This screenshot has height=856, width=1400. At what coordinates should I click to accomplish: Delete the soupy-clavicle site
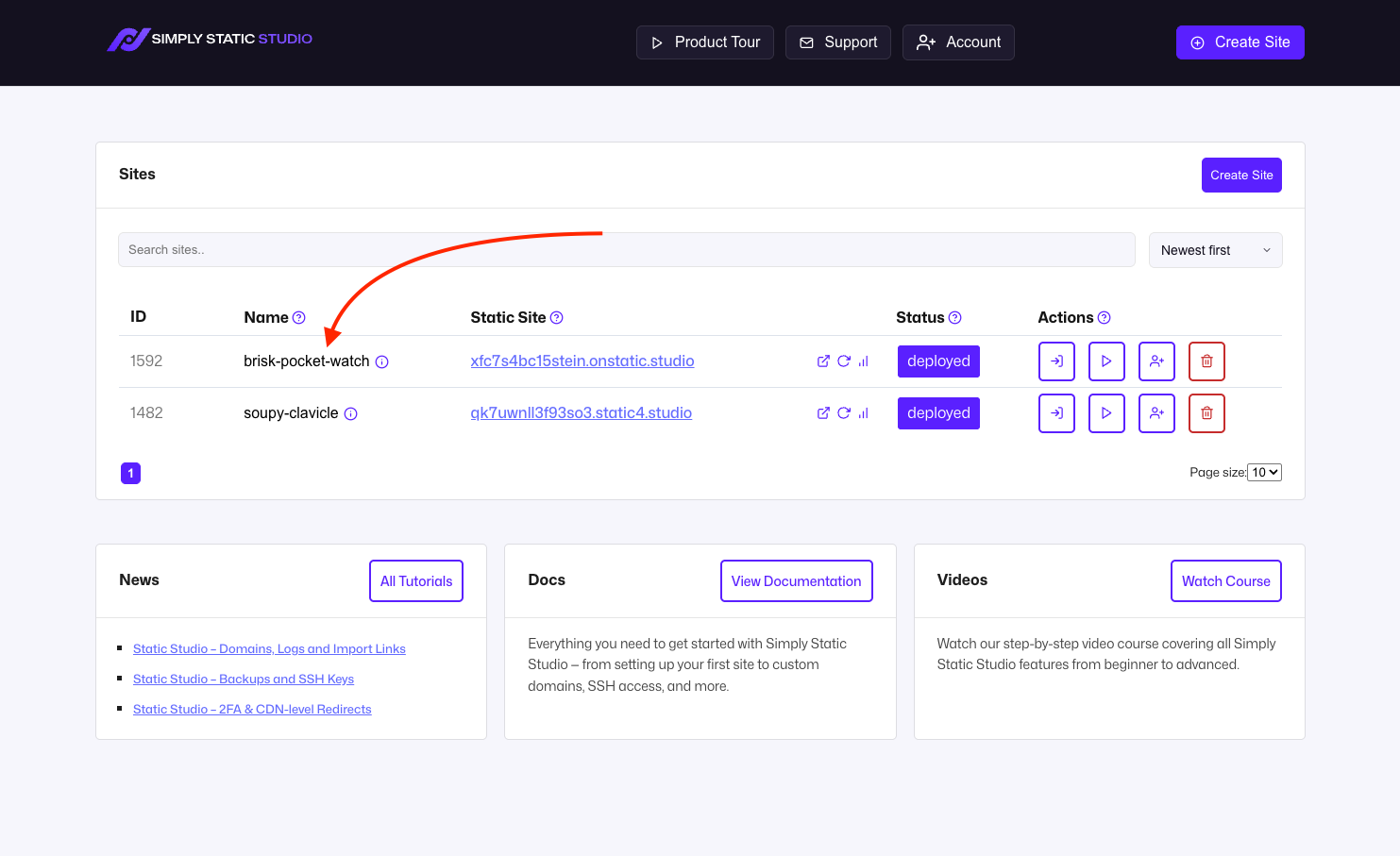point(1206,413)
